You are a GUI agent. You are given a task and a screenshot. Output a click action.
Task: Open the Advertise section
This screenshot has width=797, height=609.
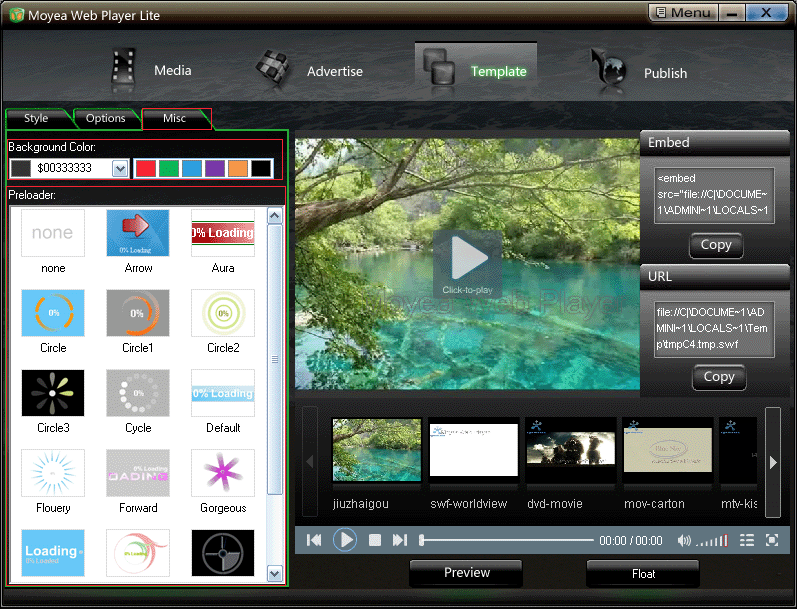pos(309,71)
